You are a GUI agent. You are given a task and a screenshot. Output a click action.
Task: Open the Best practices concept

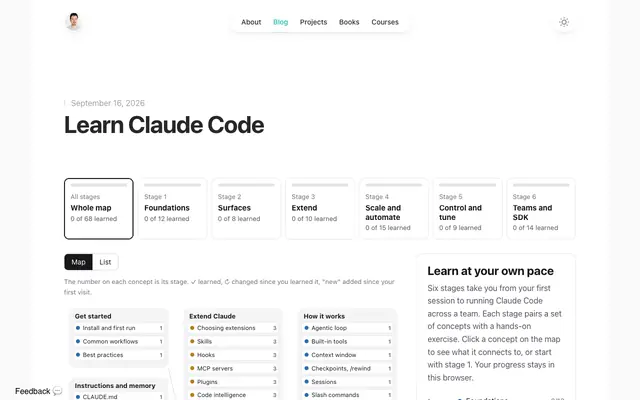[x=119, y=355]
